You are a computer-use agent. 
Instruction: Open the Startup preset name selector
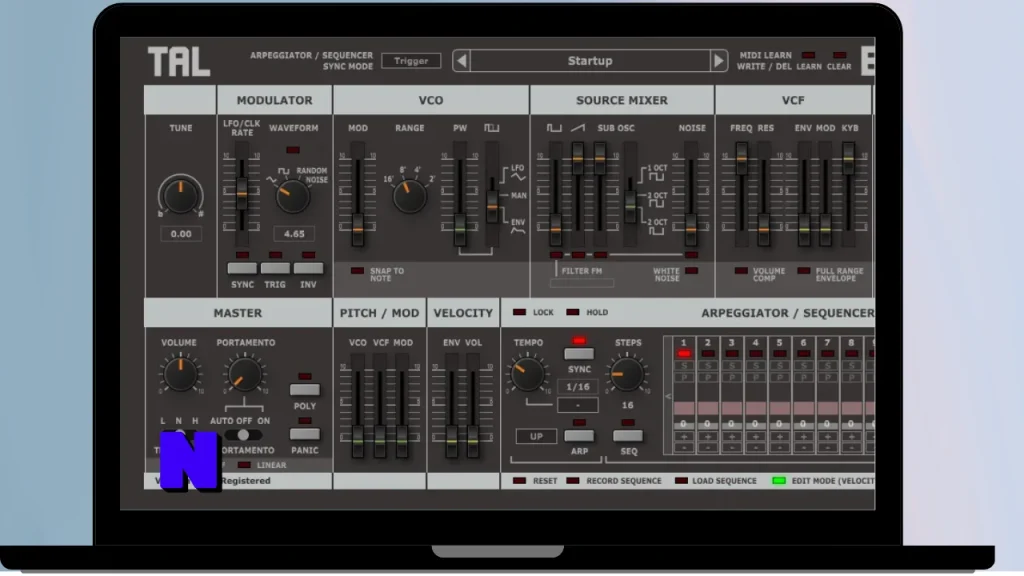pyautogui.click(x=590, y=61)
